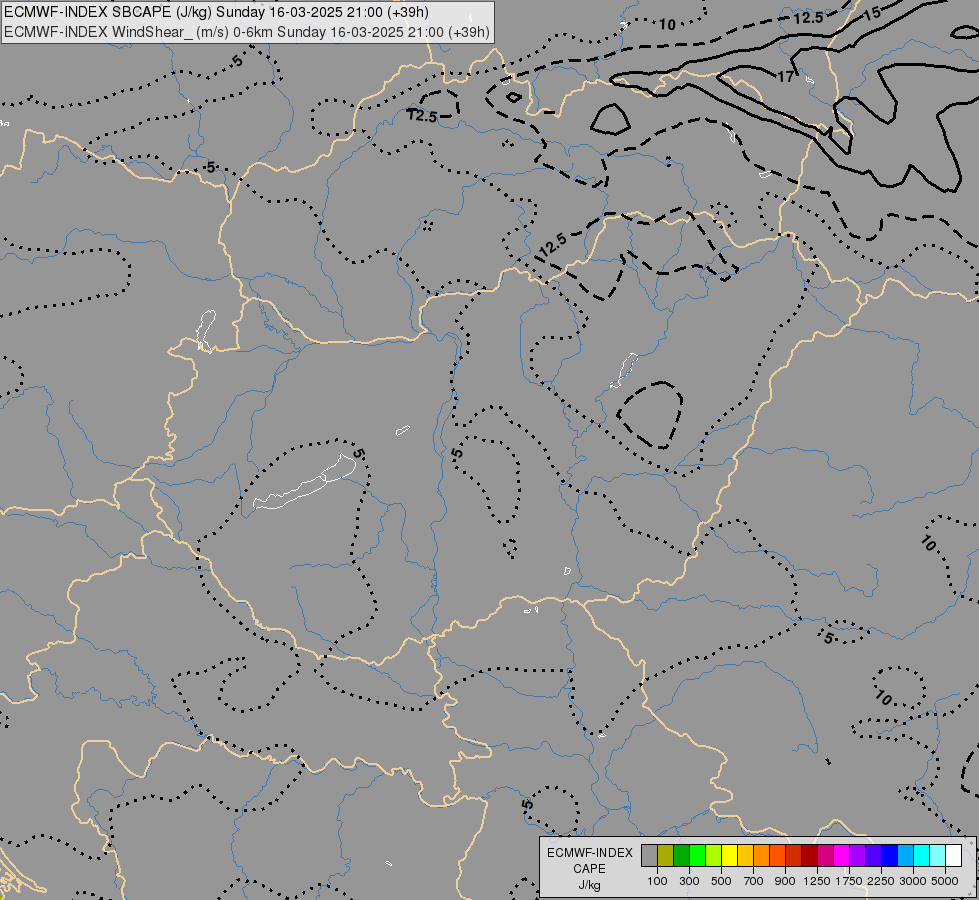Click the legend value 1750
This screenshot has width=979, height=900.
coord(849,881)
